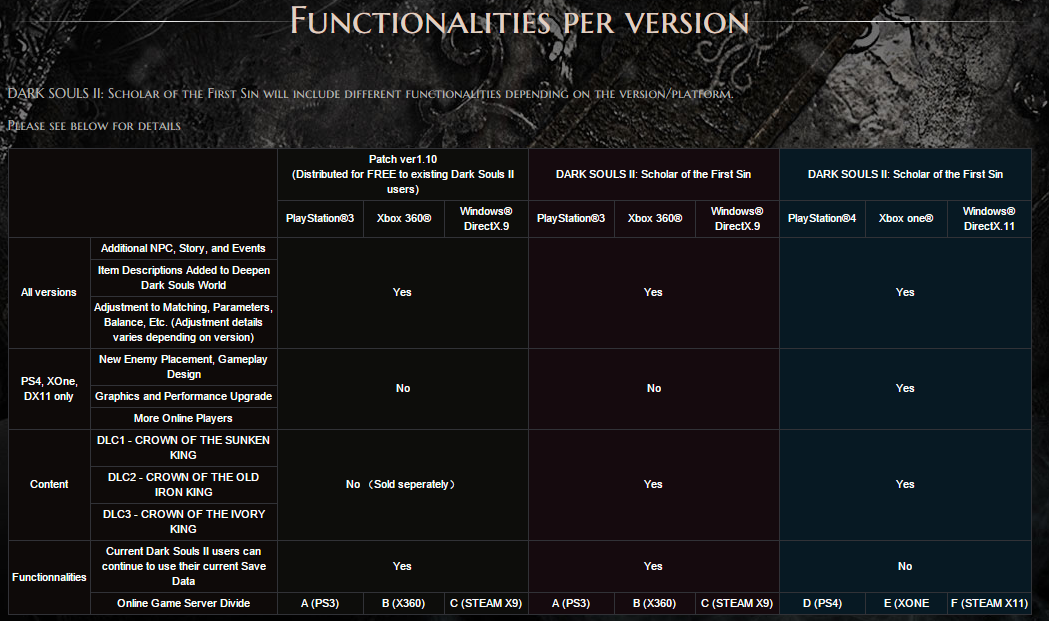
Task: Select the "Content" row group label
Action: tap(49, 484)
